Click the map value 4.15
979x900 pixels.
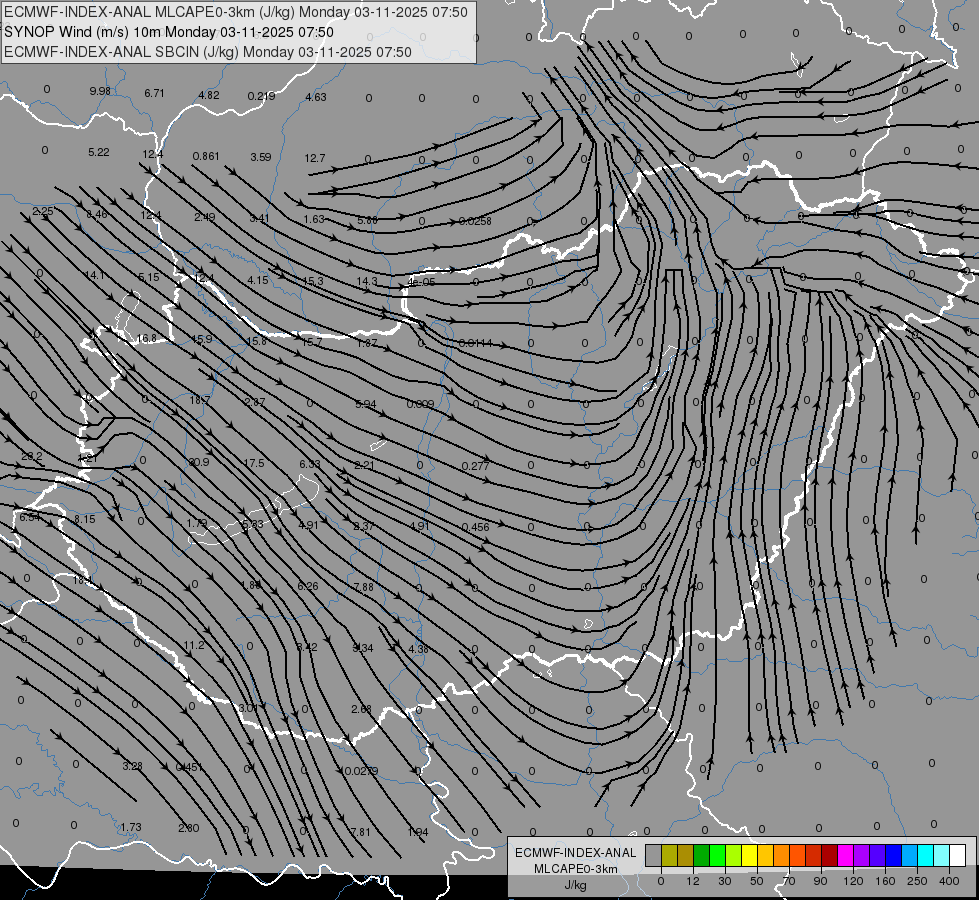[x=258, y=280]
